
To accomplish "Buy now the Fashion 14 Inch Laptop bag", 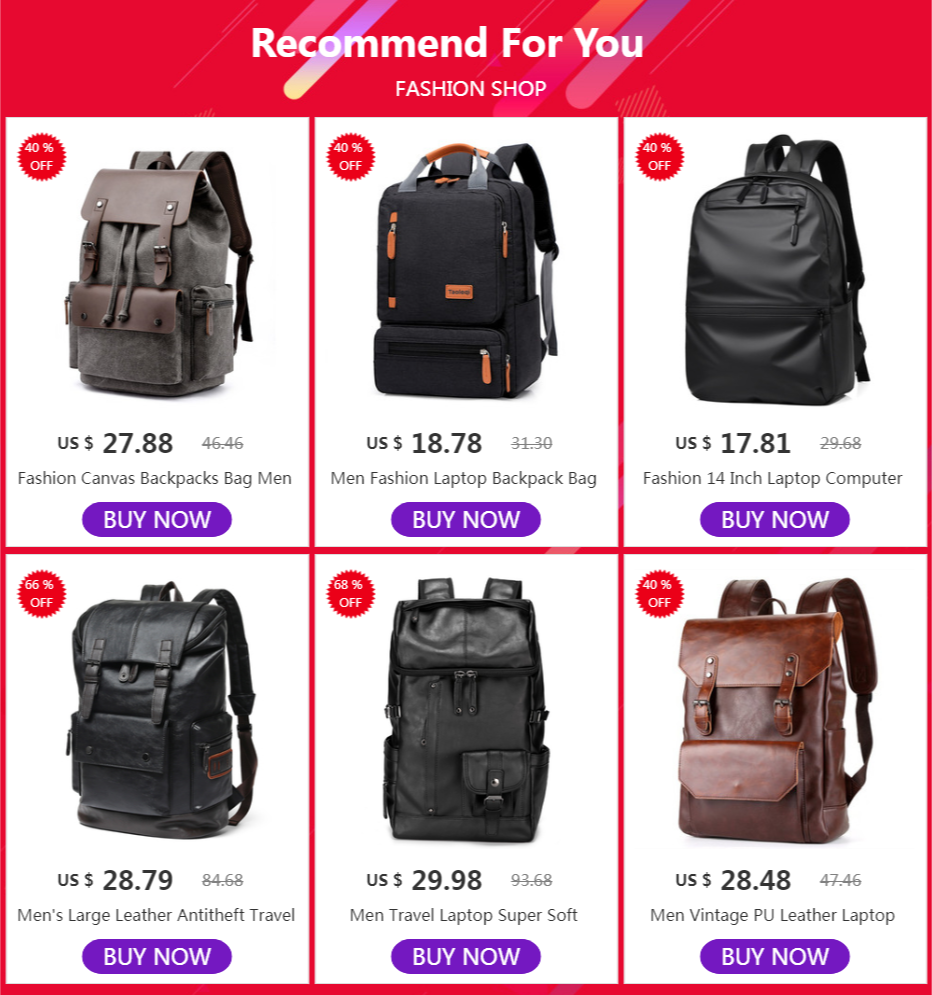I will coord(775,520).
